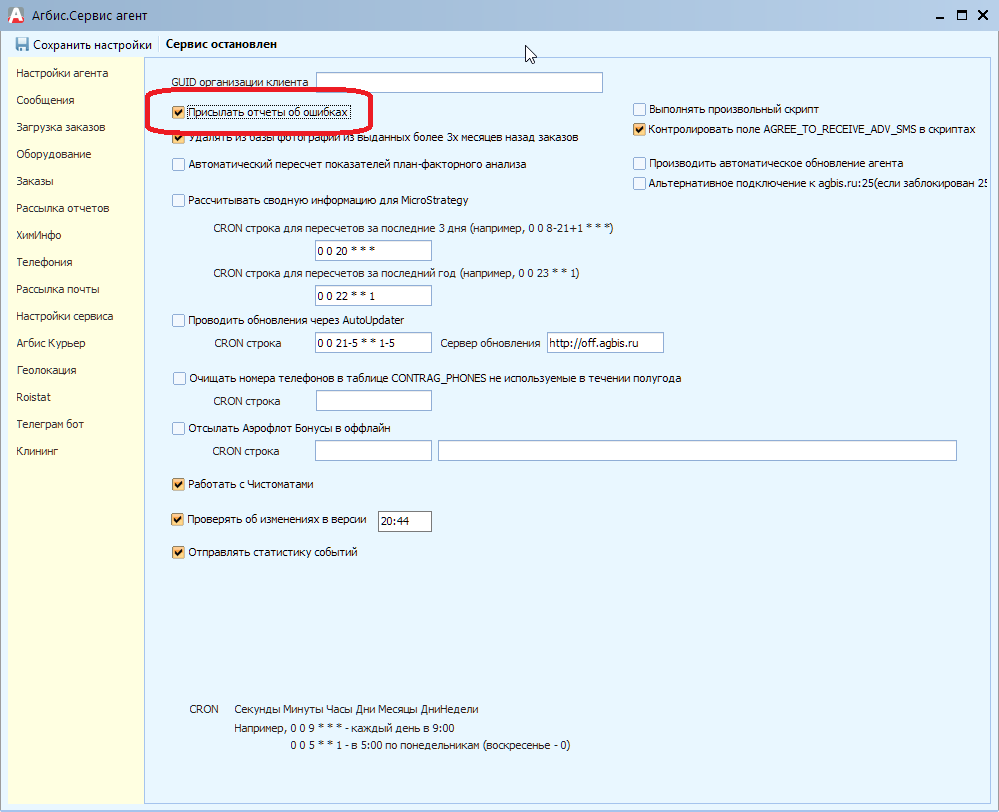Image resolution: width=999 pixels, height=812 pixels.
Task: Click label 'CRON строка для пересчетов за последние 3 дня'
Action: [413, 228]
